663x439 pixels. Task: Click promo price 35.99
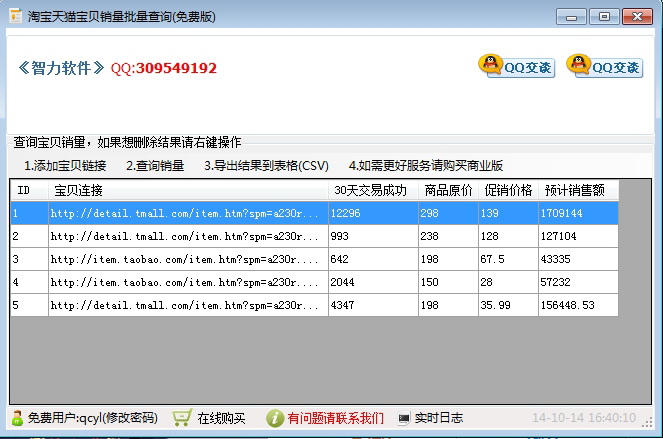click(x=495, y=305)
